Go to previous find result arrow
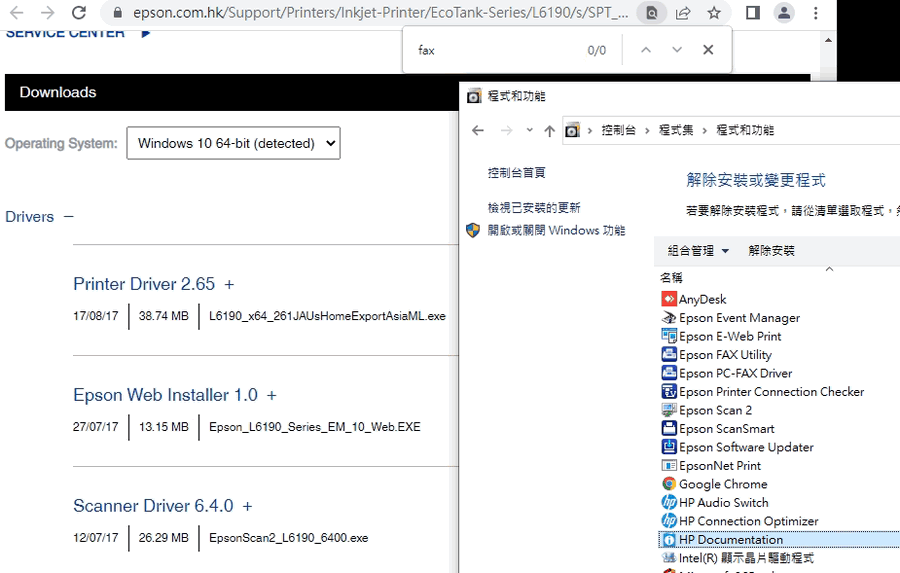Screen dimensions: 900x573 646,50
